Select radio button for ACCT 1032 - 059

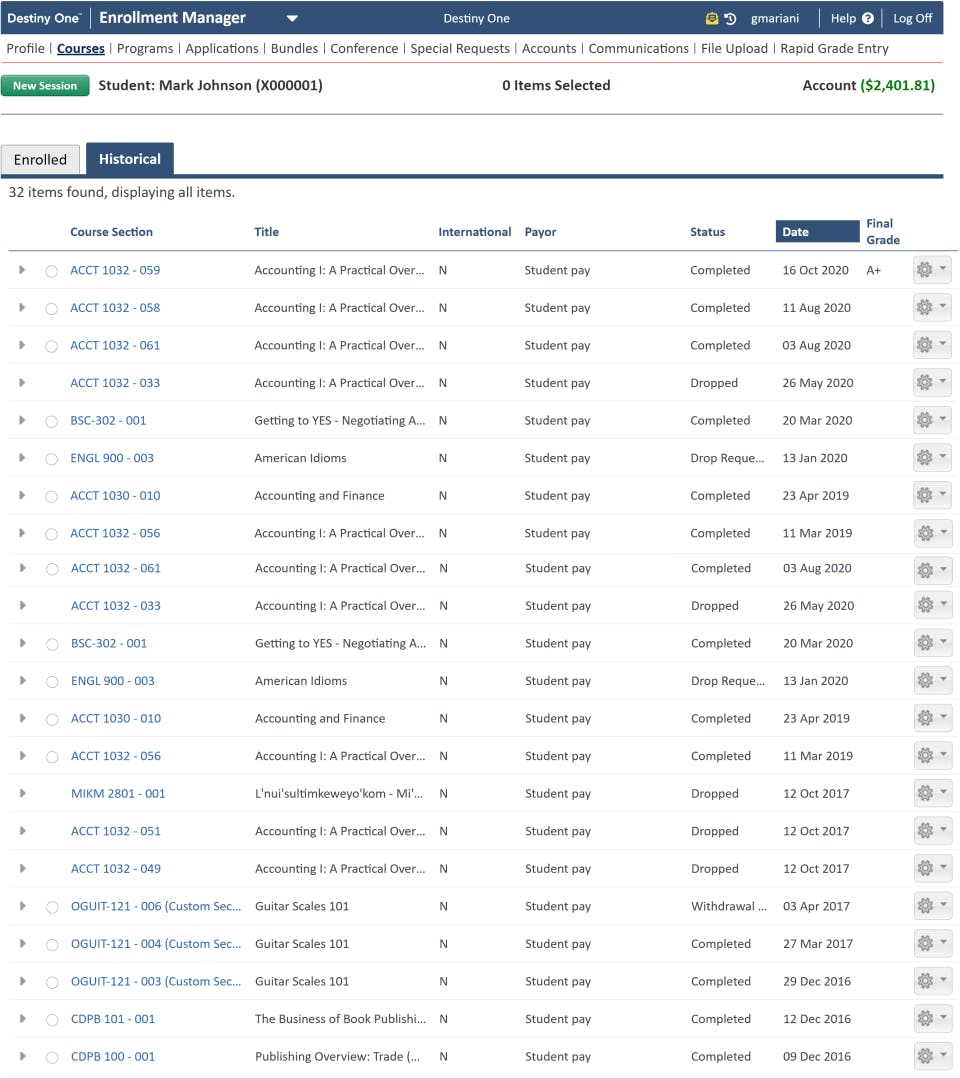point(52,271)
